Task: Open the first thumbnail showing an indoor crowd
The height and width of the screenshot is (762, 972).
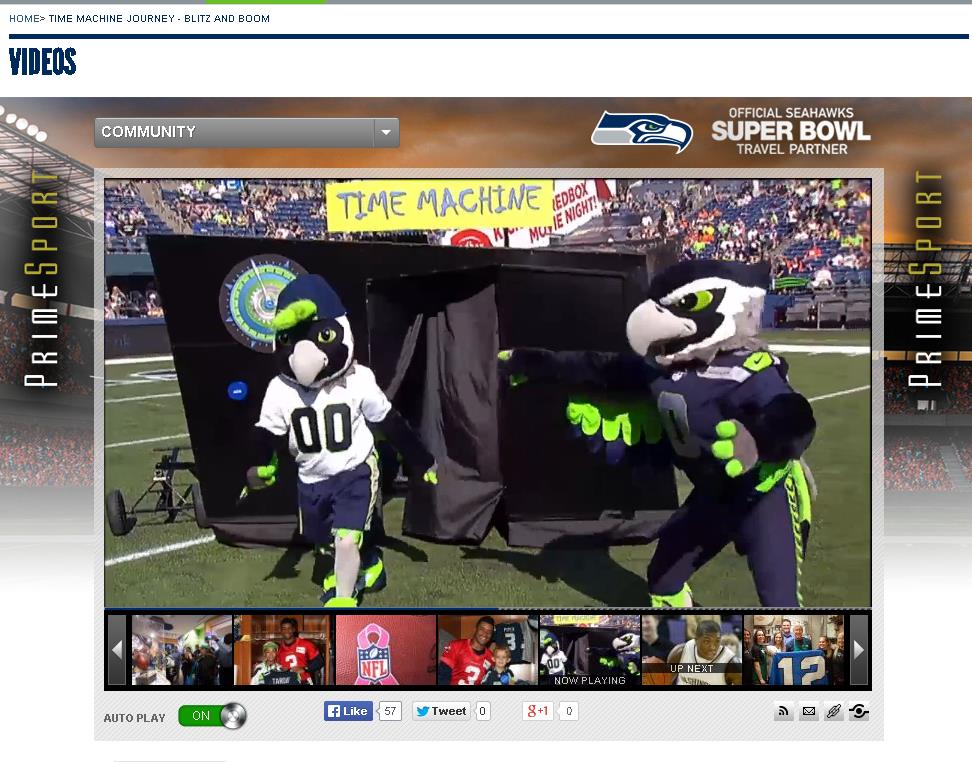Action: (x=182, y=650)
